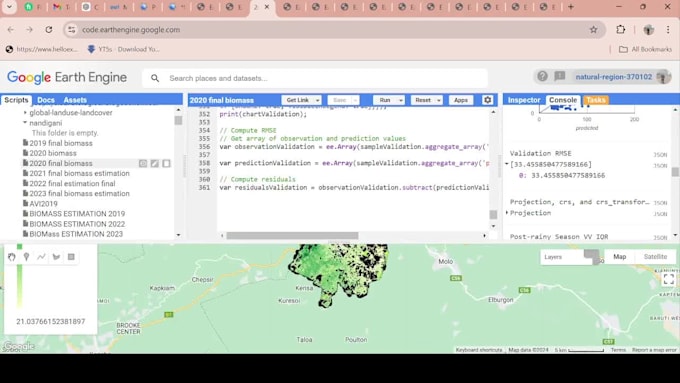This screenshot has width=680, height=383.
Task: Click the Keyboard shortcuts map link
Action: (x=479, y=350)
